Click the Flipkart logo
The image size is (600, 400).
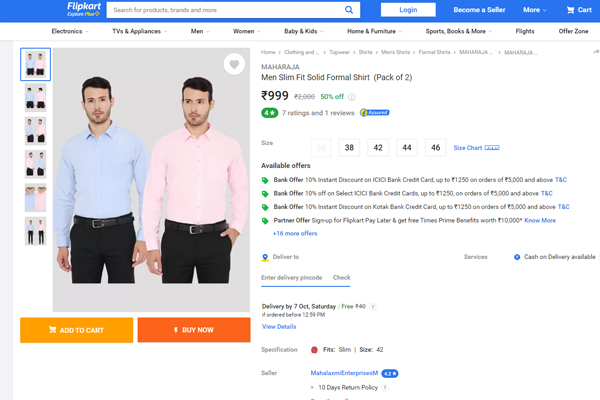(x=78, y=10)
